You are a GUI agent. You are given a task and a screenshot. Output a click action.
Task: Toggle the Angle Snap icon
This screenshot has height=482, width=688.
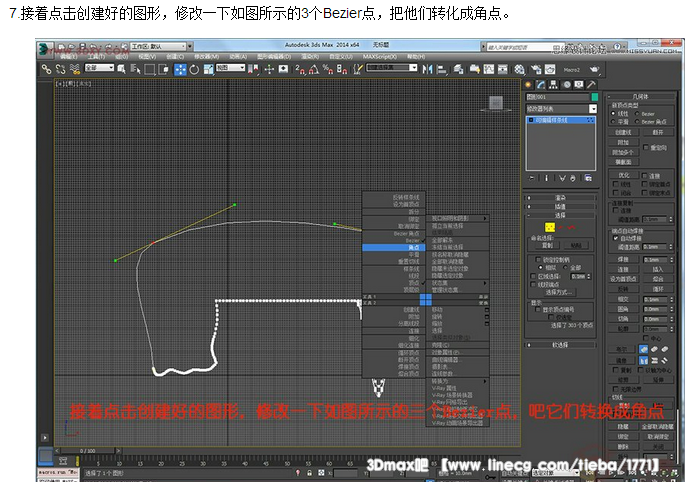click(x=314, y=69)
